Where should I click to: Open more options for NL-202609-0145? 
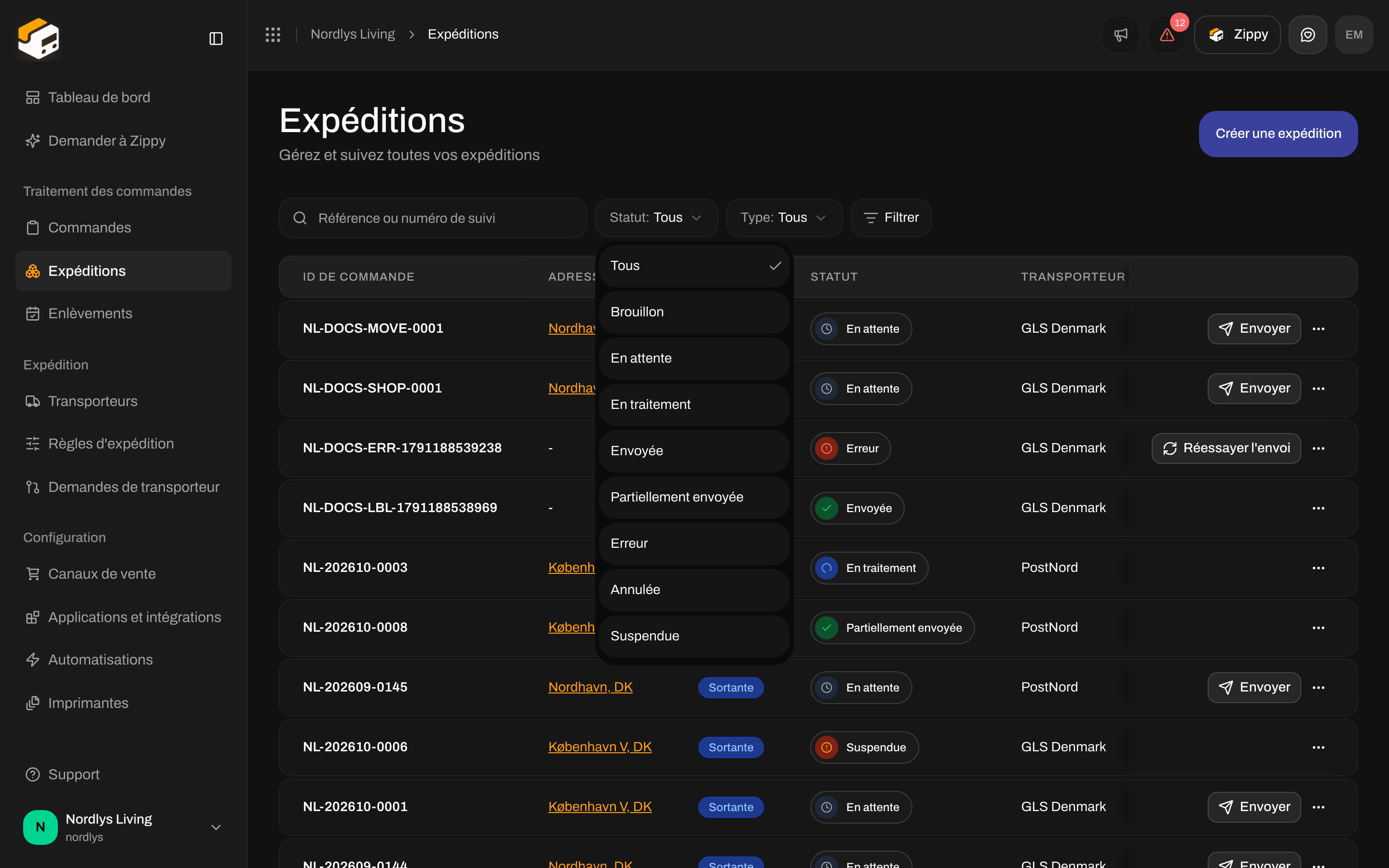click(1319, 687)
